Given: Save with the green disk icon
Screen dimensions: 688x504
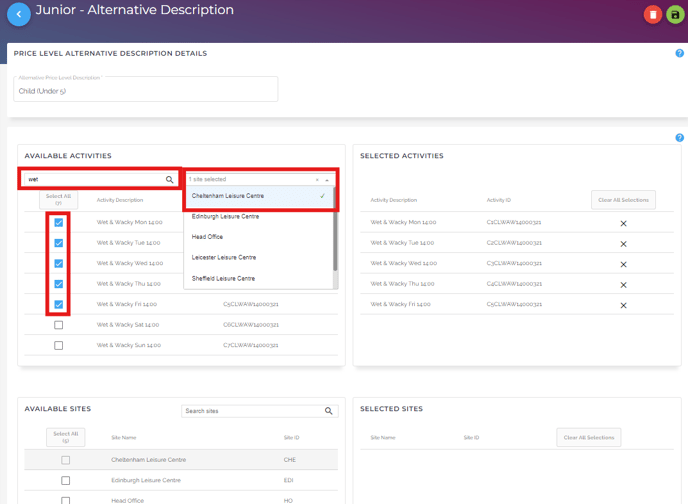Looking at the screenshot, I should (x=675, y=15).
